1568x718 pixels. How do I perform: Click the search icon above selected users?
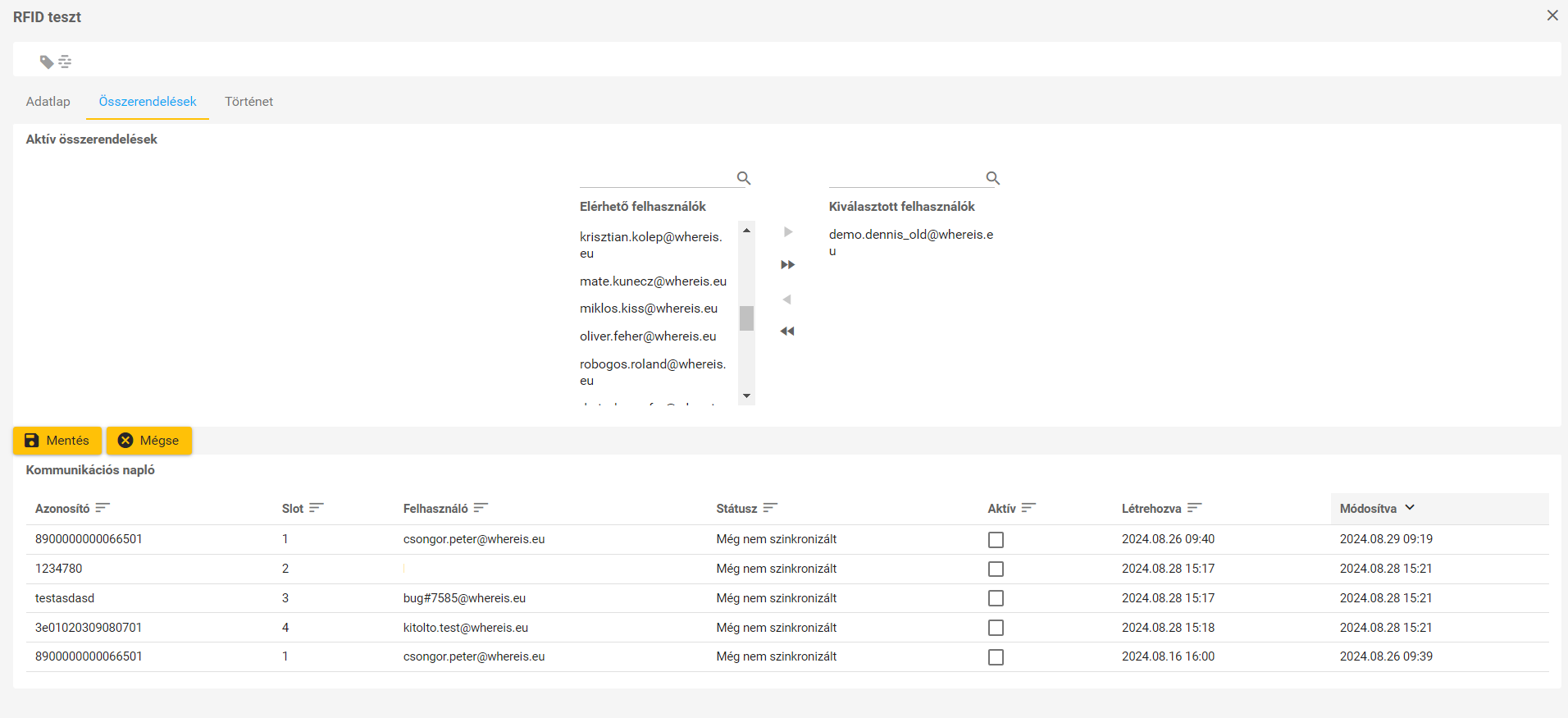(x=992, y=178)
